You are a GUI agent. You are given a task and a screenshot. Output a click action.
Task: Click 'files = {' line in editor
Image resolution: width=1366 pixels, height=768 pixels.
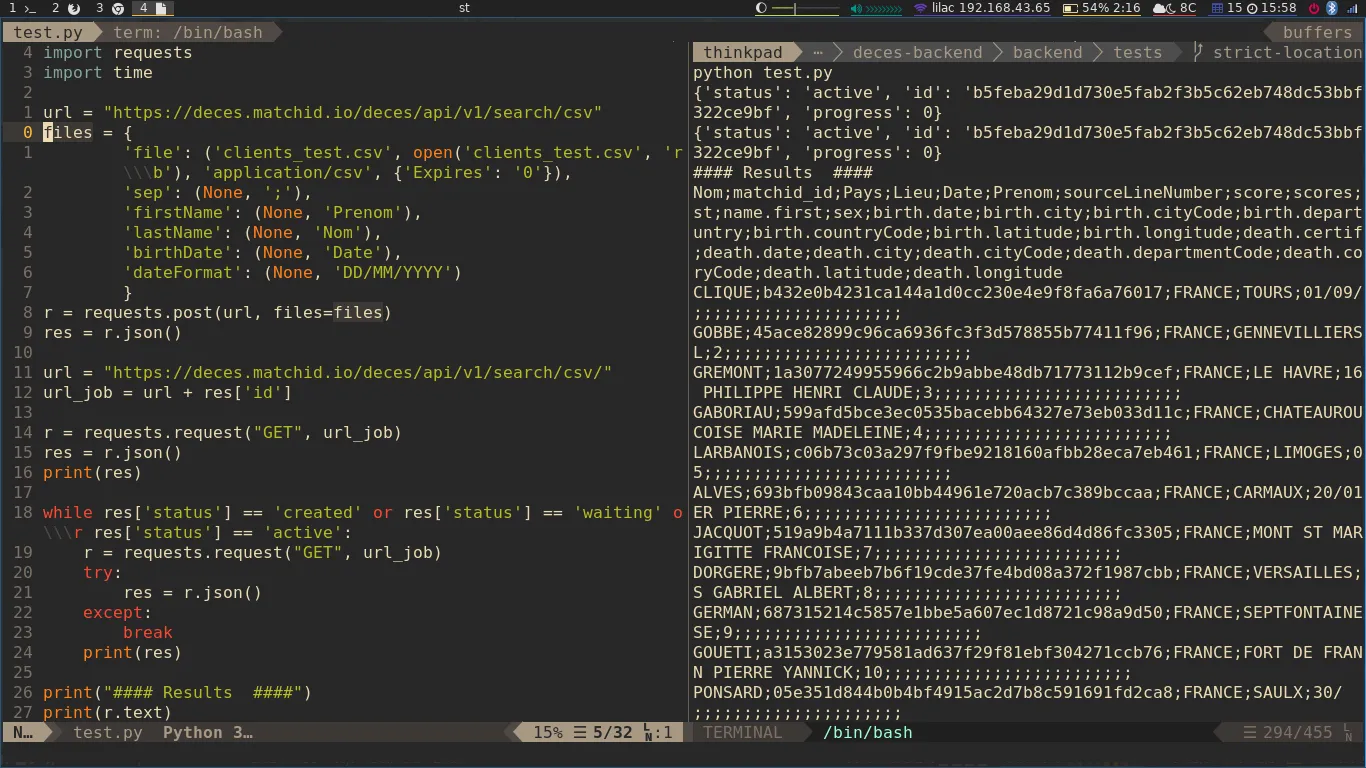[87, 132]
